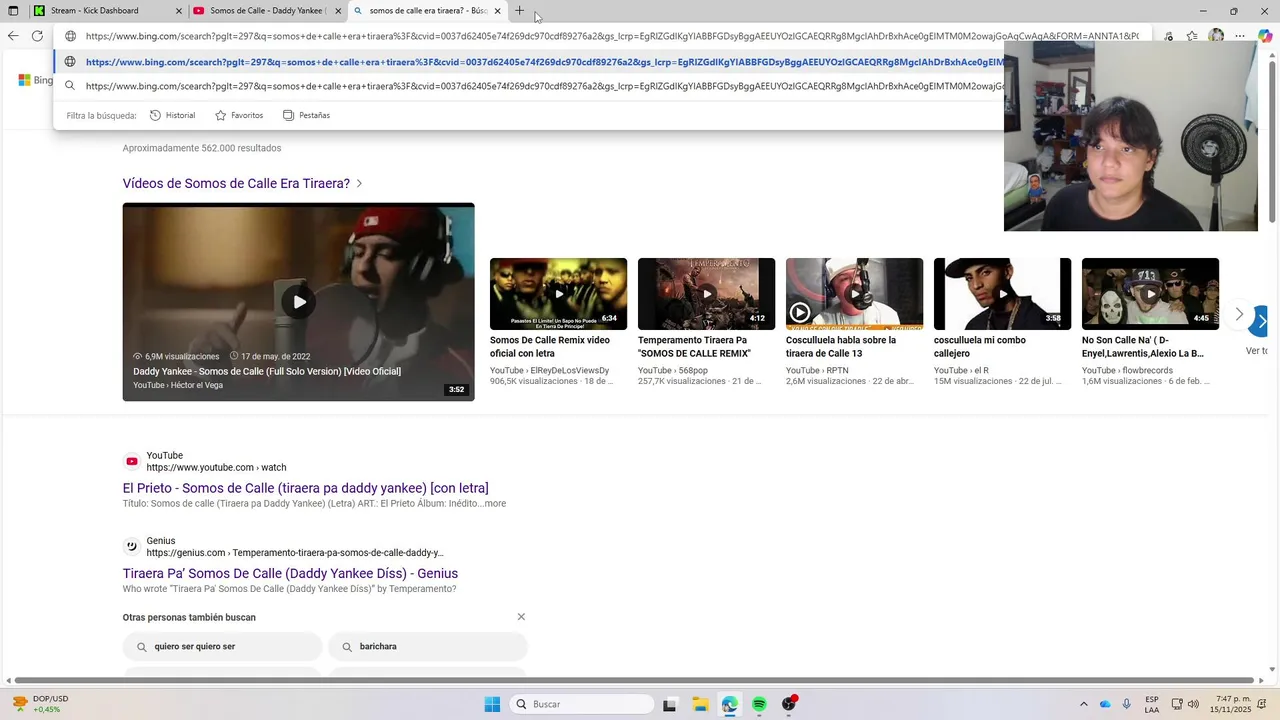Open the Copilot icon in toolbar
The image size is (1280, 720).
[1265, 36]
